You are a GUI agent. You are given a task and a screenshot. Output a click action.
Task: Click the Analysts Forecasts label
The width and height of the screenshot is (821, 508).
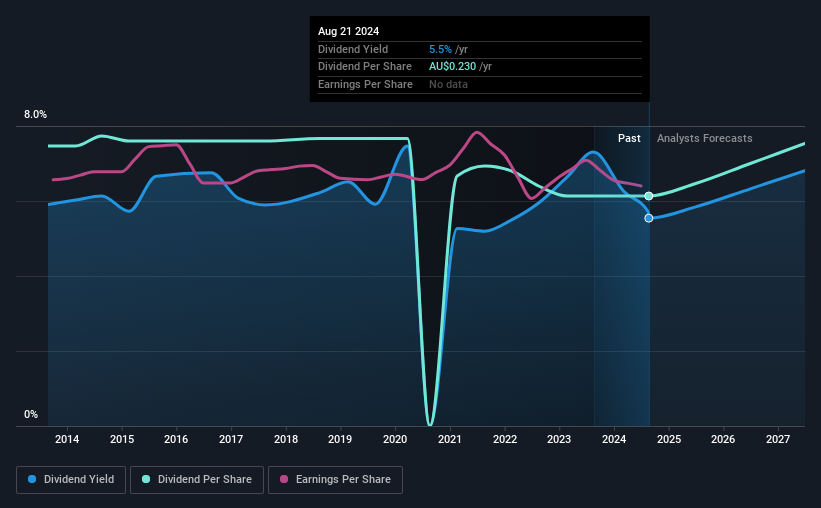pyautogui.click(x=705, y=138)
